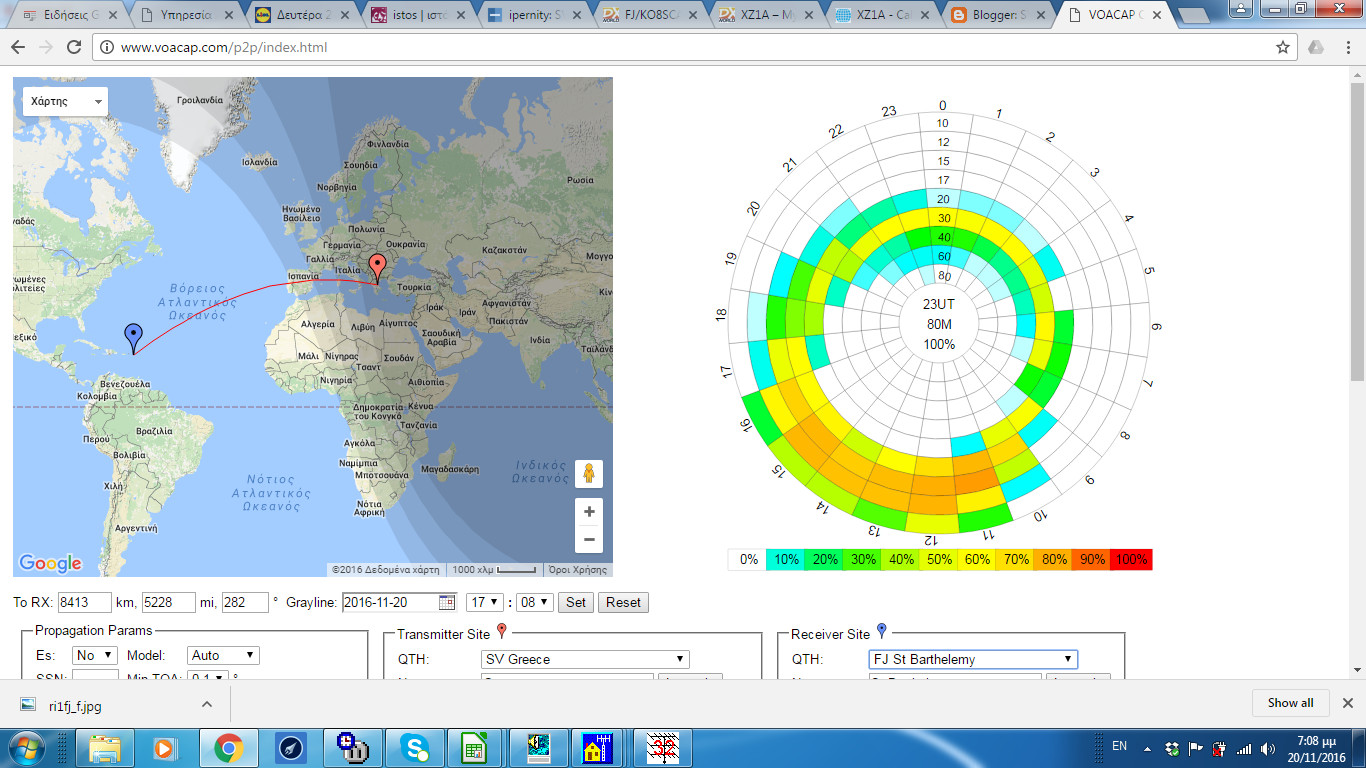
Task: Bookmark this page with the star icon
Action: (x=1283, y=48)
